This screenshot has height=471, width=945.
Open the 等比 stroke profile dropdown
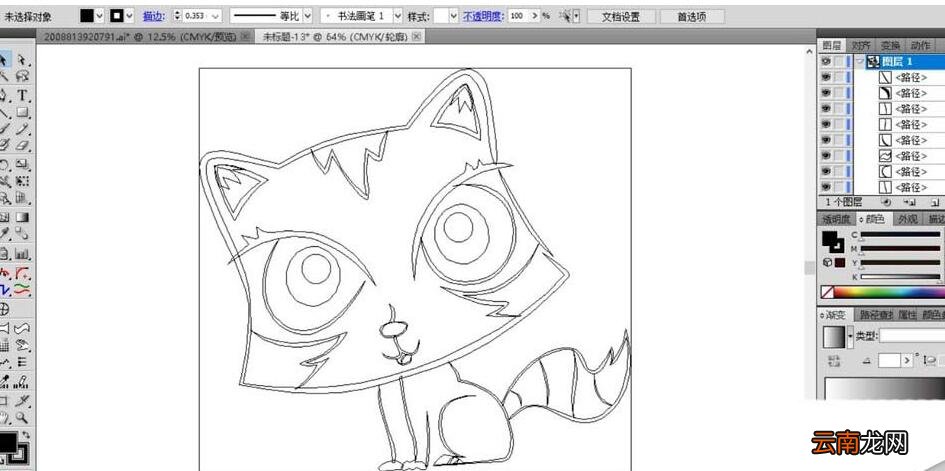click(x=308, y=16)
